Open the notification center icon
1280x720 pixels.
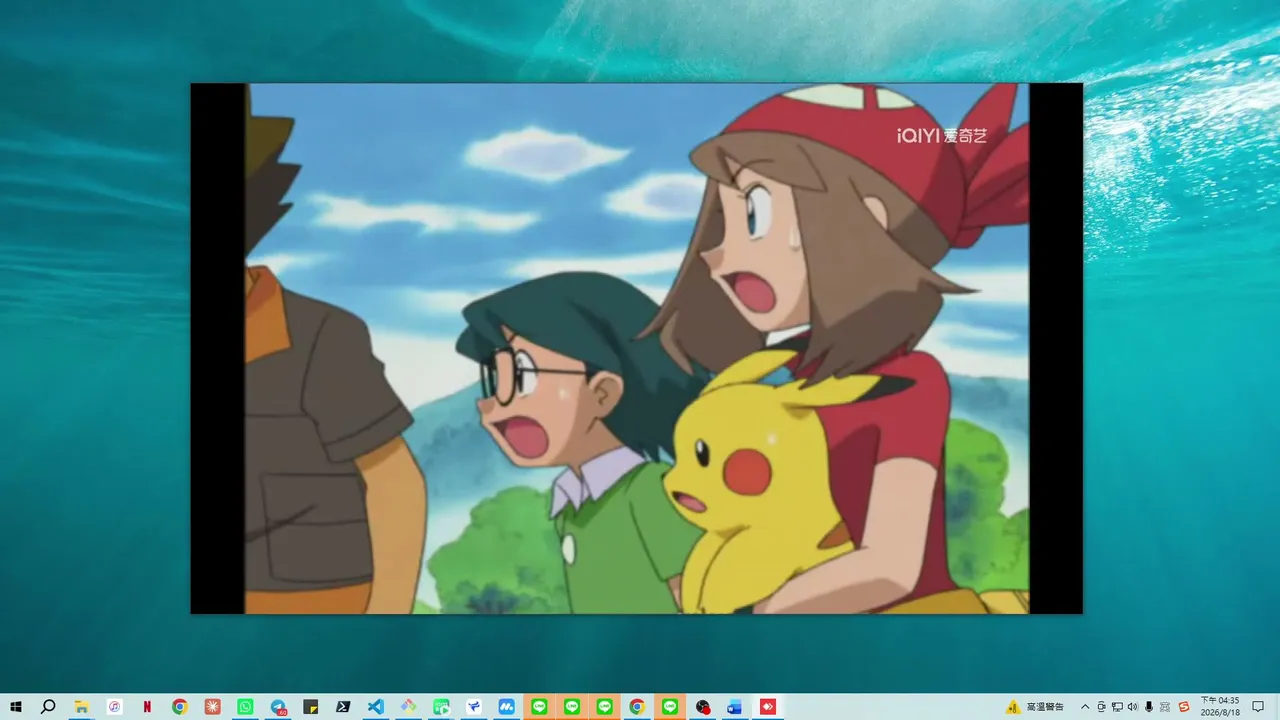tap(1258, 706)
